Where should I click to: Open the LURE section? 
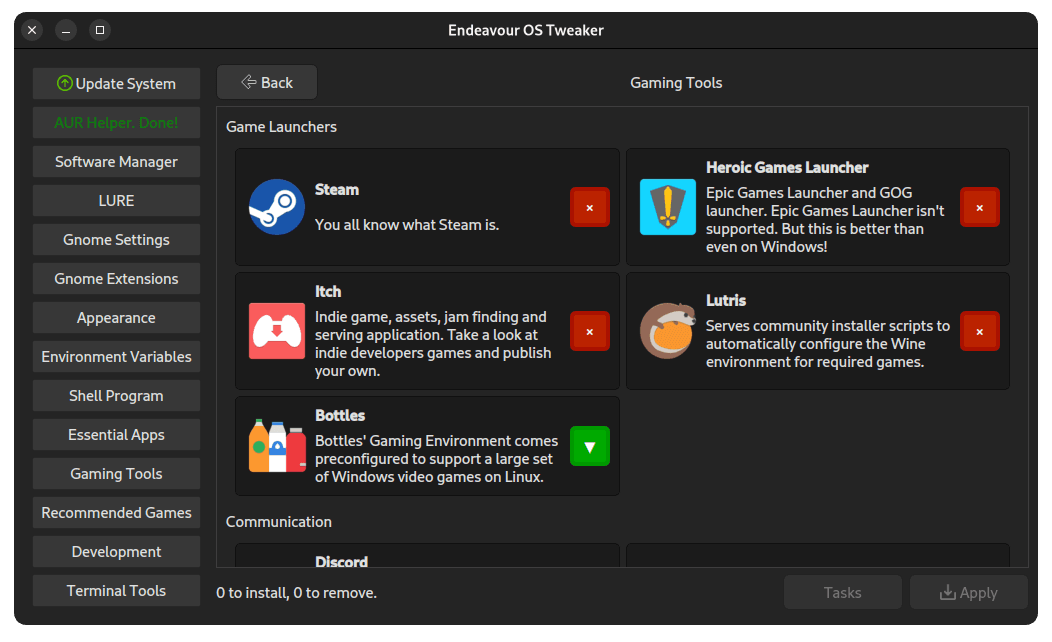[116, 201]
